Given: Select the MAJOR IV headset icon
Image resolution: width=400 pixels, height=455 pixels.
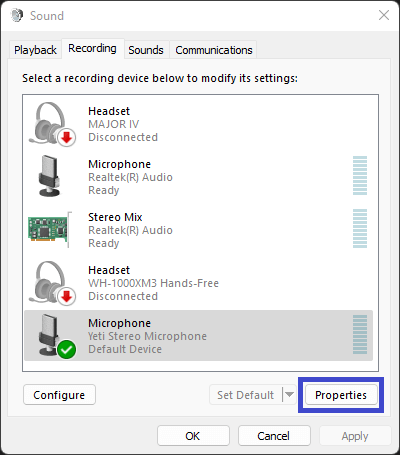Looking at the screenshot, I should [x=52, y=124].
